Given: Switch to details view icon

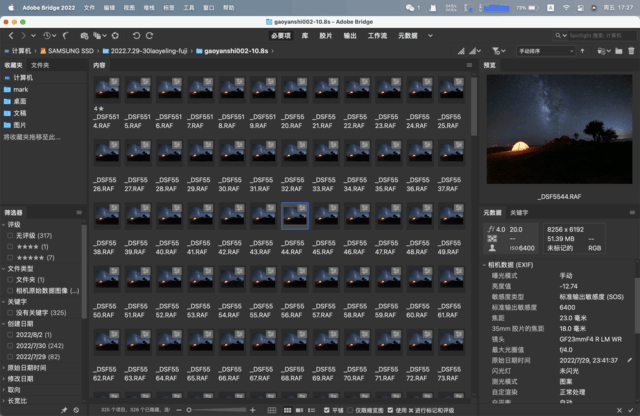Looking at the screenshot, I should [x=299, y=410].
